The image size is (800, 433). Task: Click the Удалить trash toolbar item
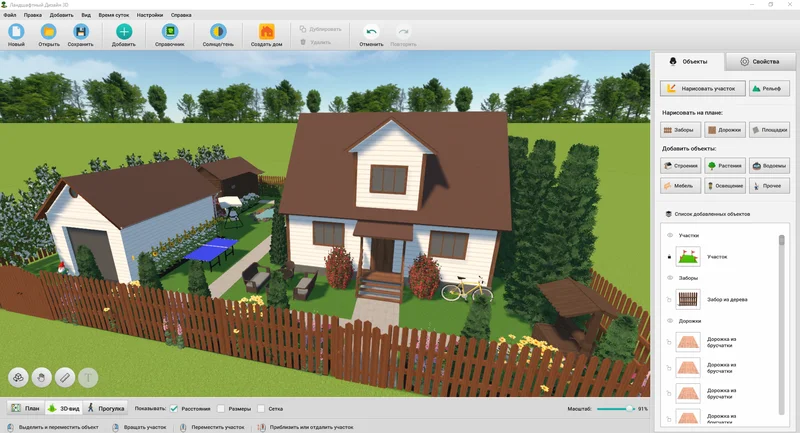tap(316, 42)
